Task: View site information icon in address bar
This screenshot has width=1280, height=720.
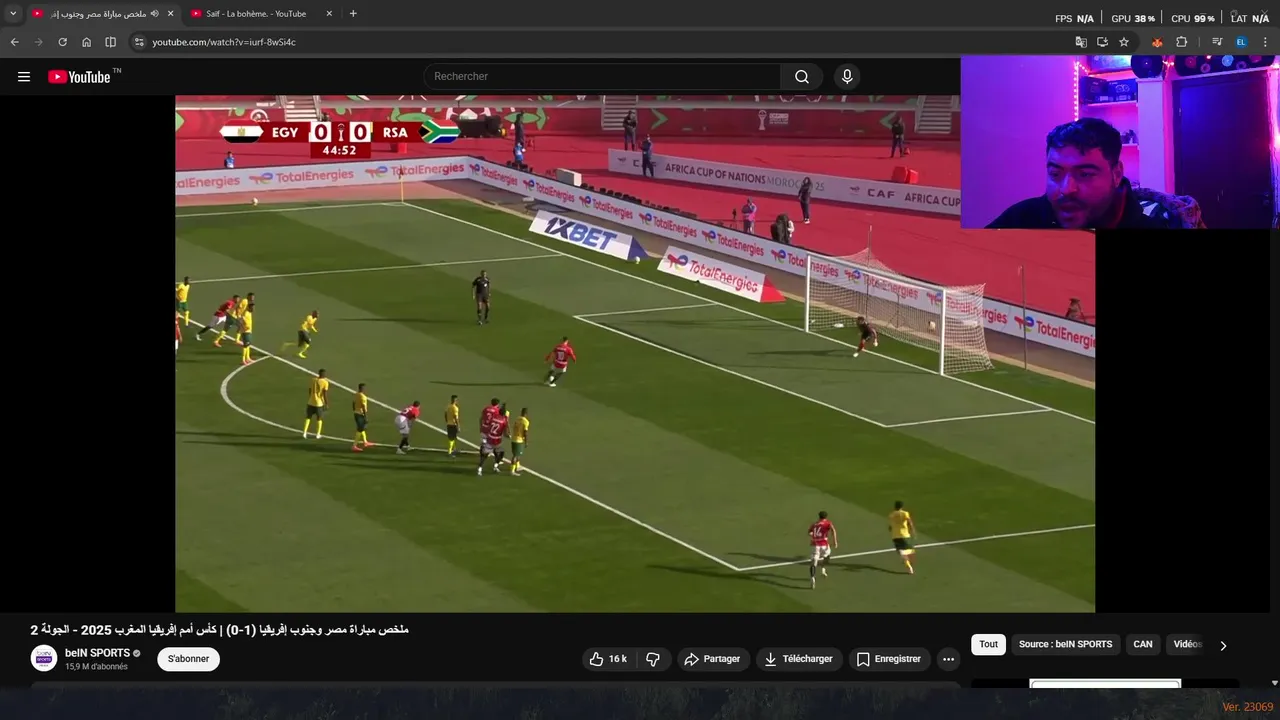Action: click(x=139, y=42)
